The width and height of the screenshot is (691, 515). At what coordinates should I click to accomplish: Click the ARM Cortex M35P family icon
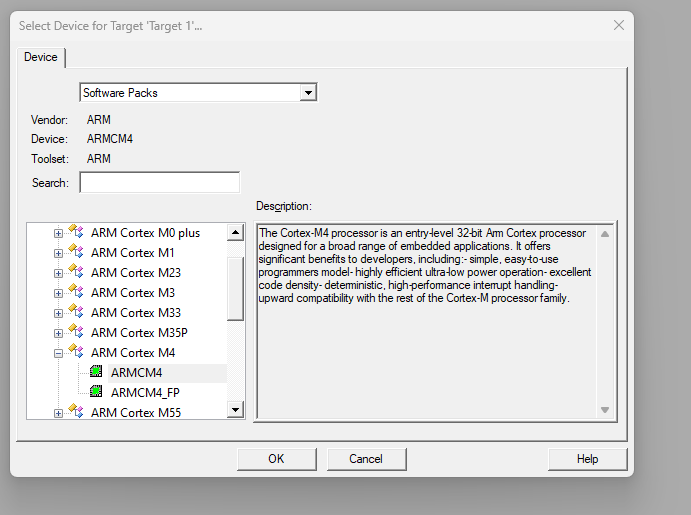pyautogui.click(x=76, y=331)
